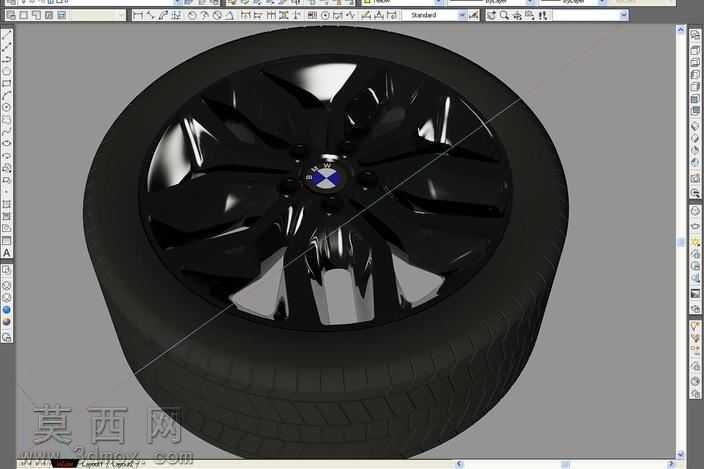The height and width of the screenshot is (469, 704).
Task: Convert Object to Viewport icon
Action: click(x=48, y=16)
